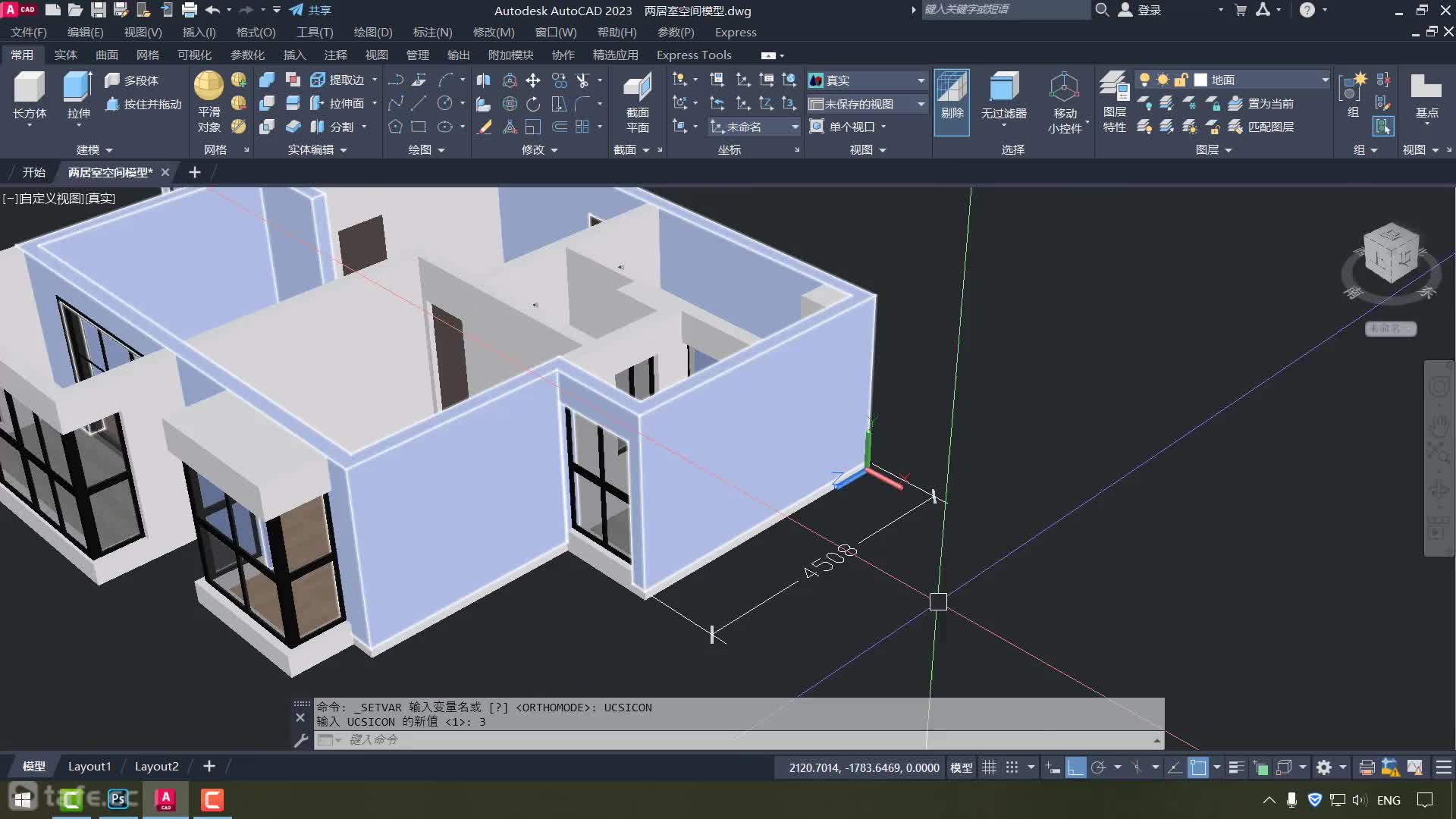The image size is (1456, 819).
Task: Click the command line wrench settings icon
Action: click(x=300, y=740)
